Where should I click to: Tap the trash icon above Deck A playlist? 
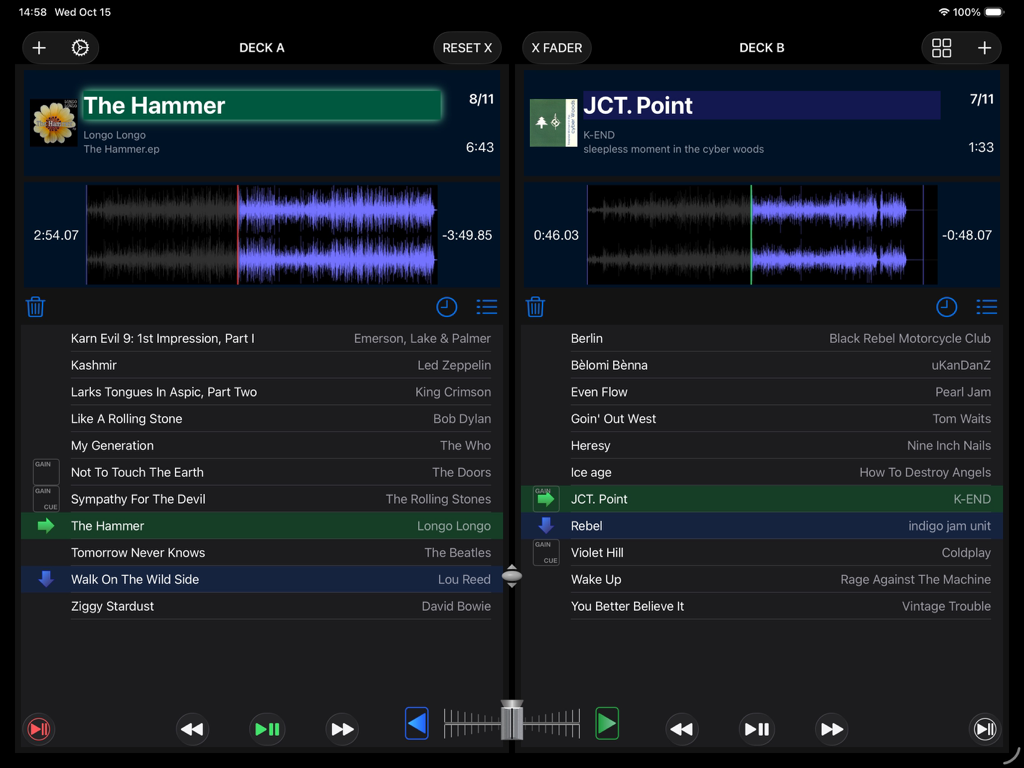point(35,307)
